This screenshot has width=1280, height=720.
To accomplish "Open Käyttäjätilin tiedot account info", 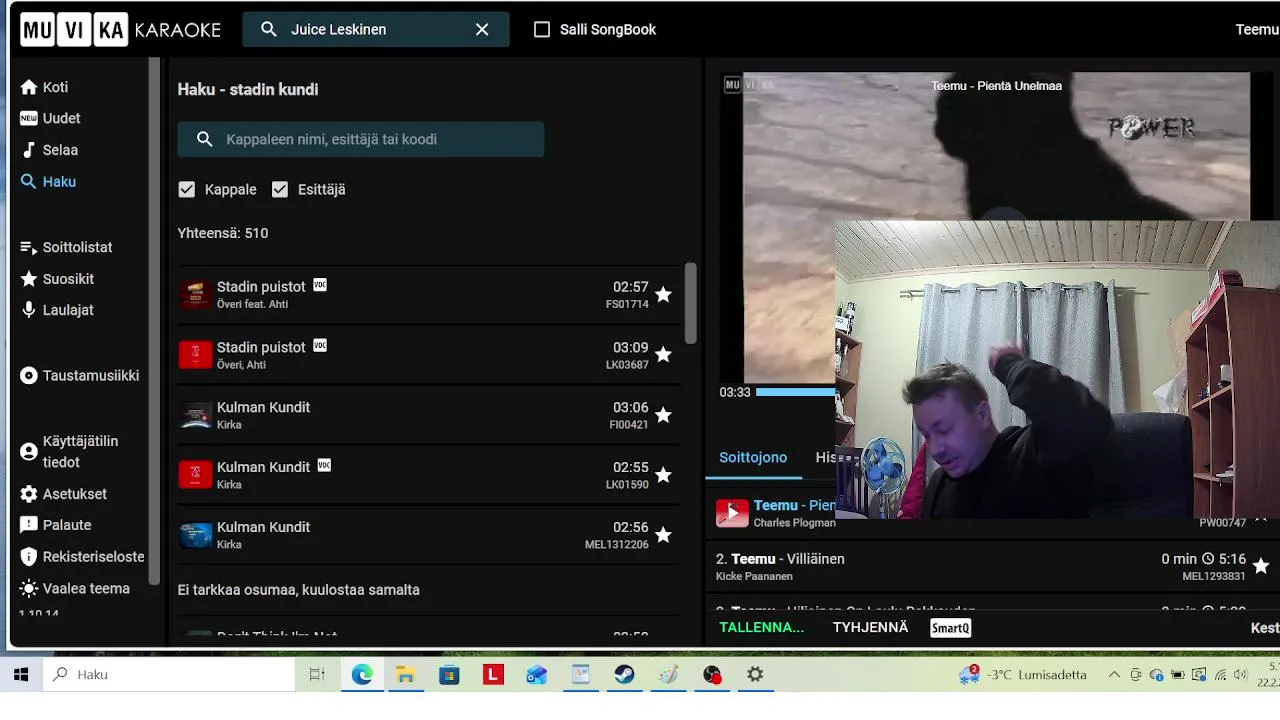I will tap(70, 452).
